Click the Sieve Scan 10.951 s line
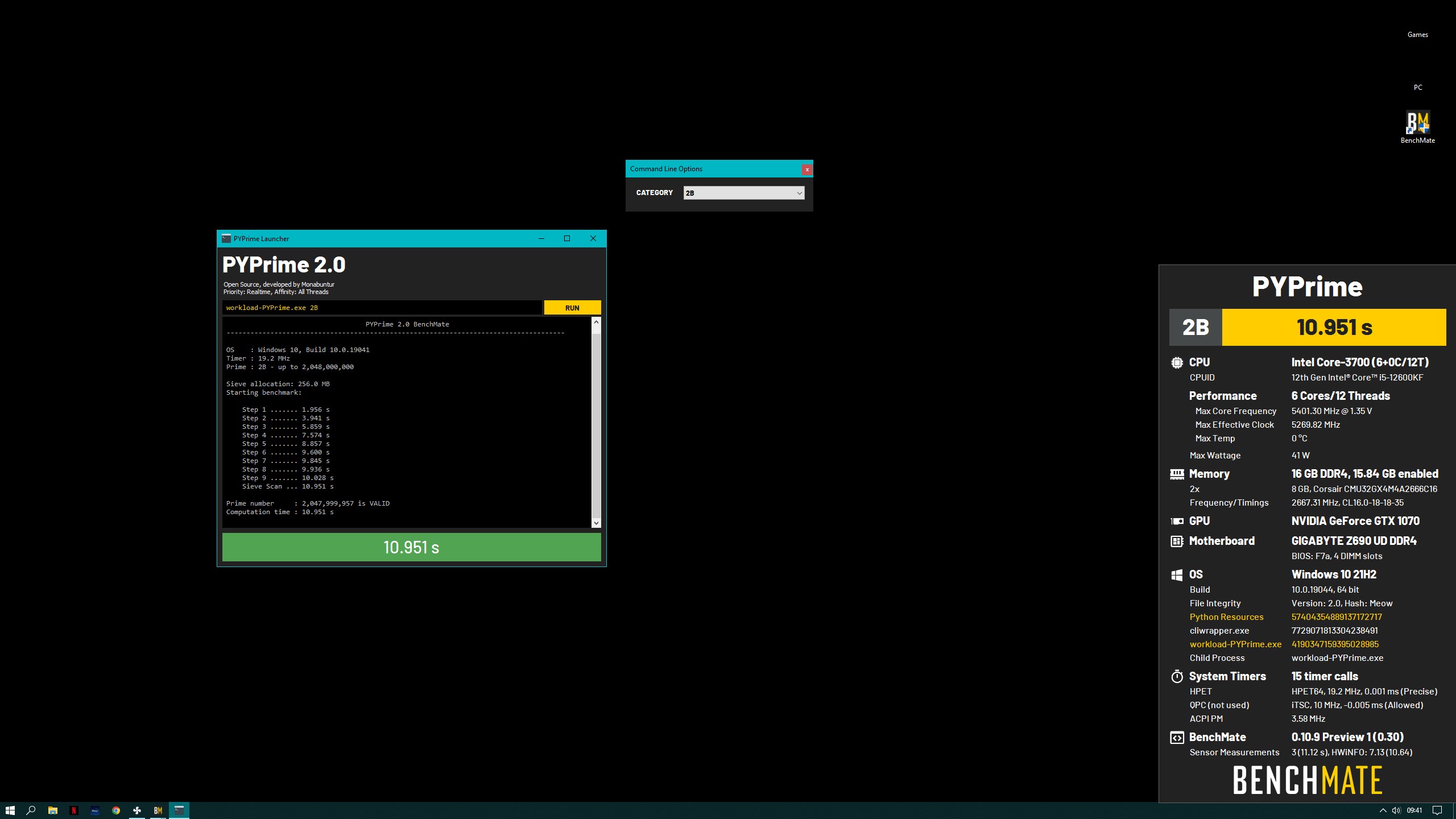Image resolution: width=1456 pixels, height=819 pixels. pos(288,486)
